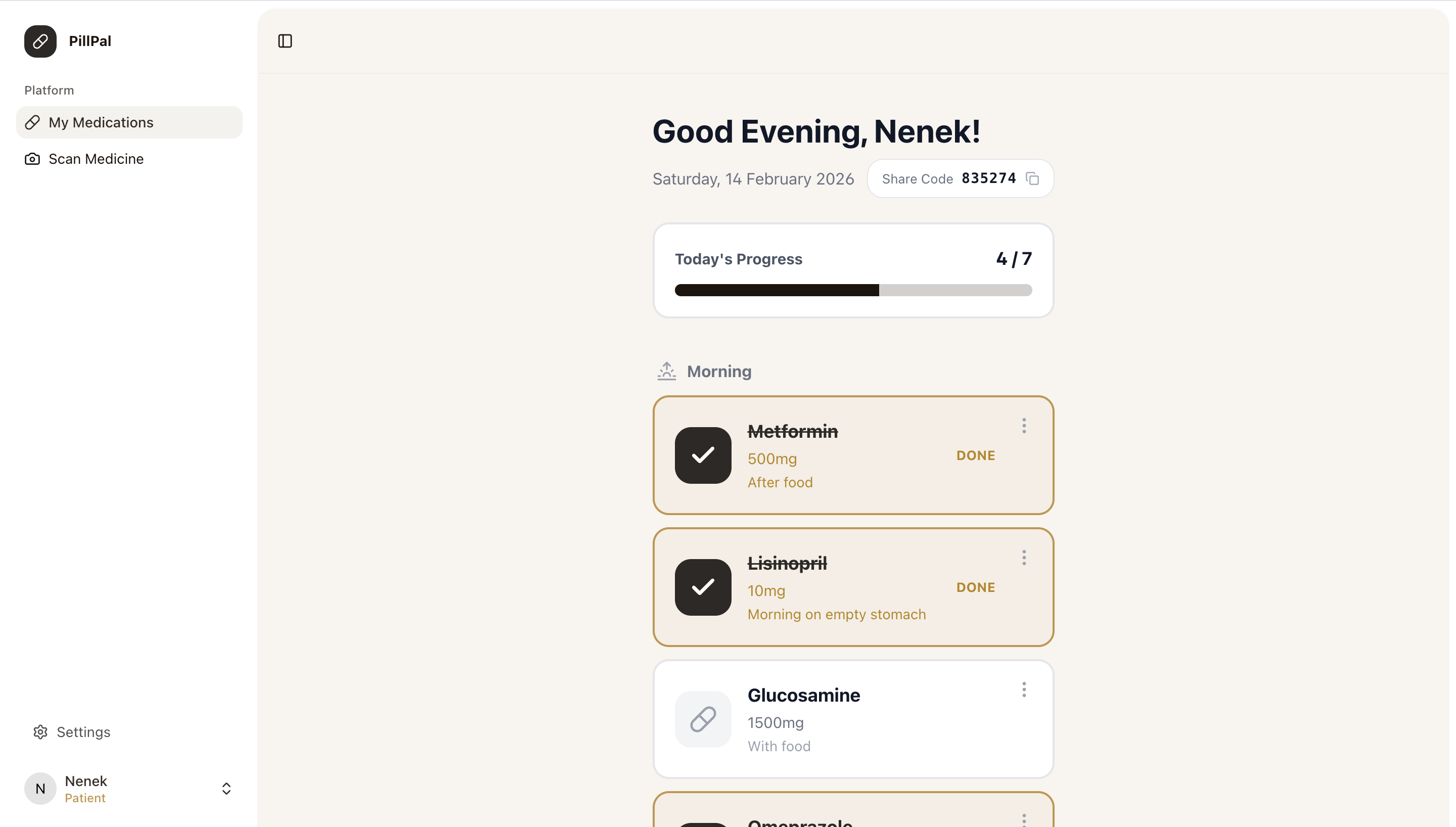
Task: Uncheck the Metformin taken checkbox
Action: 702,455
